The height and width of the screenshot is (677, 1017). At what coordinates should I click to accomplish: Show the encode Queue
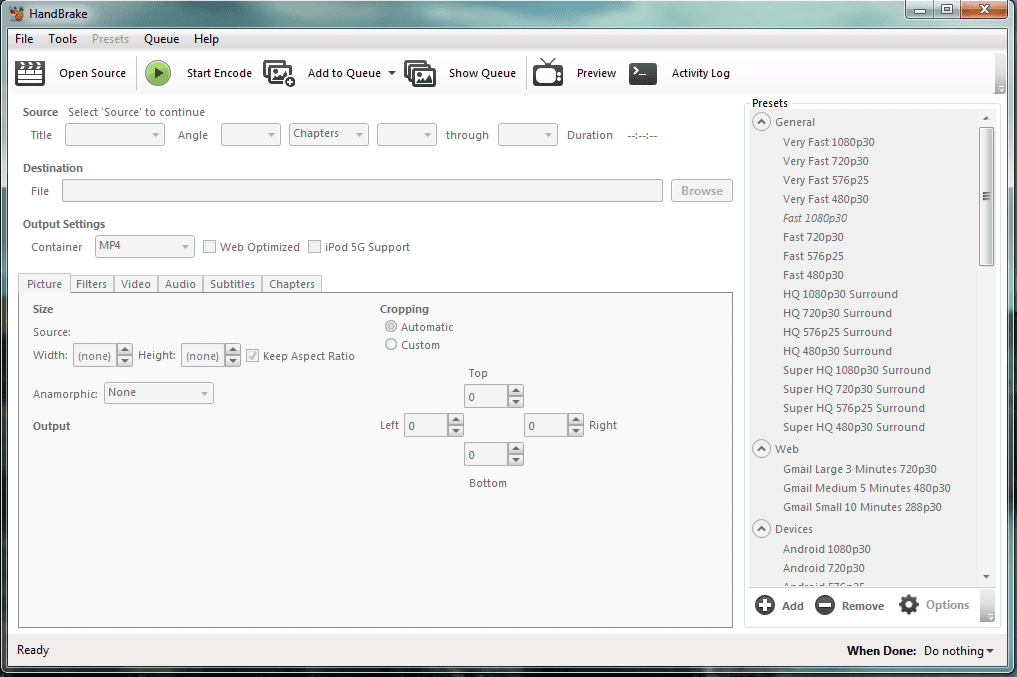481,73
